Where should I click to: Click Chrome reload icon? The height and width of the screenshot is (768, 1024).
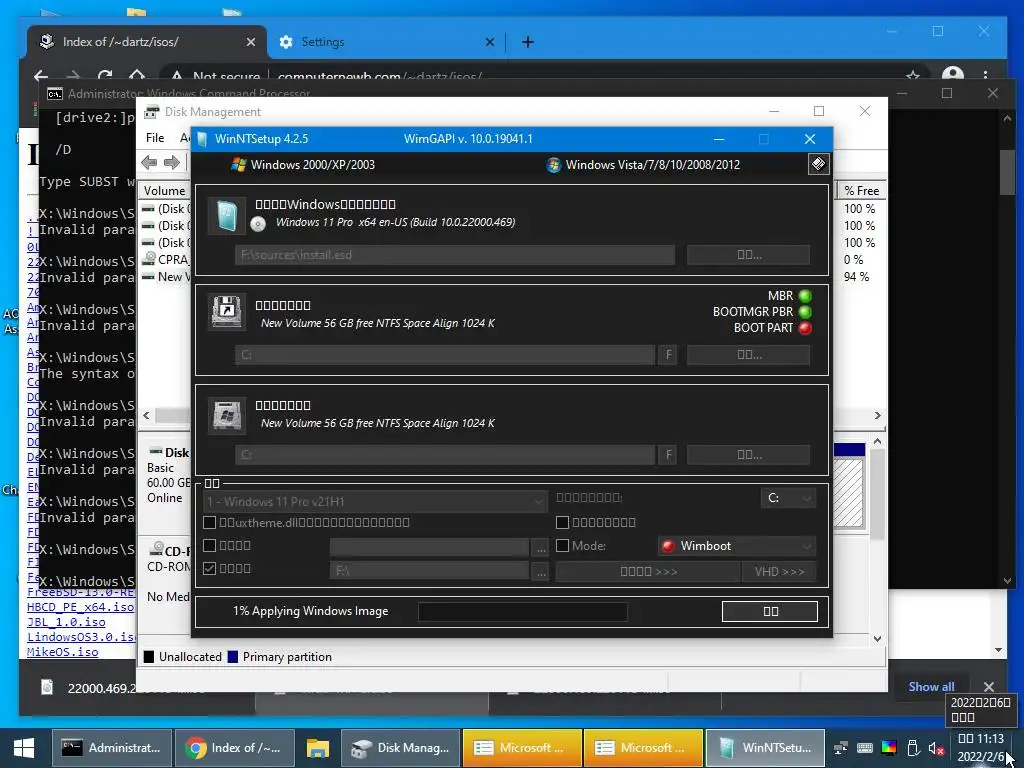[104, 76]
